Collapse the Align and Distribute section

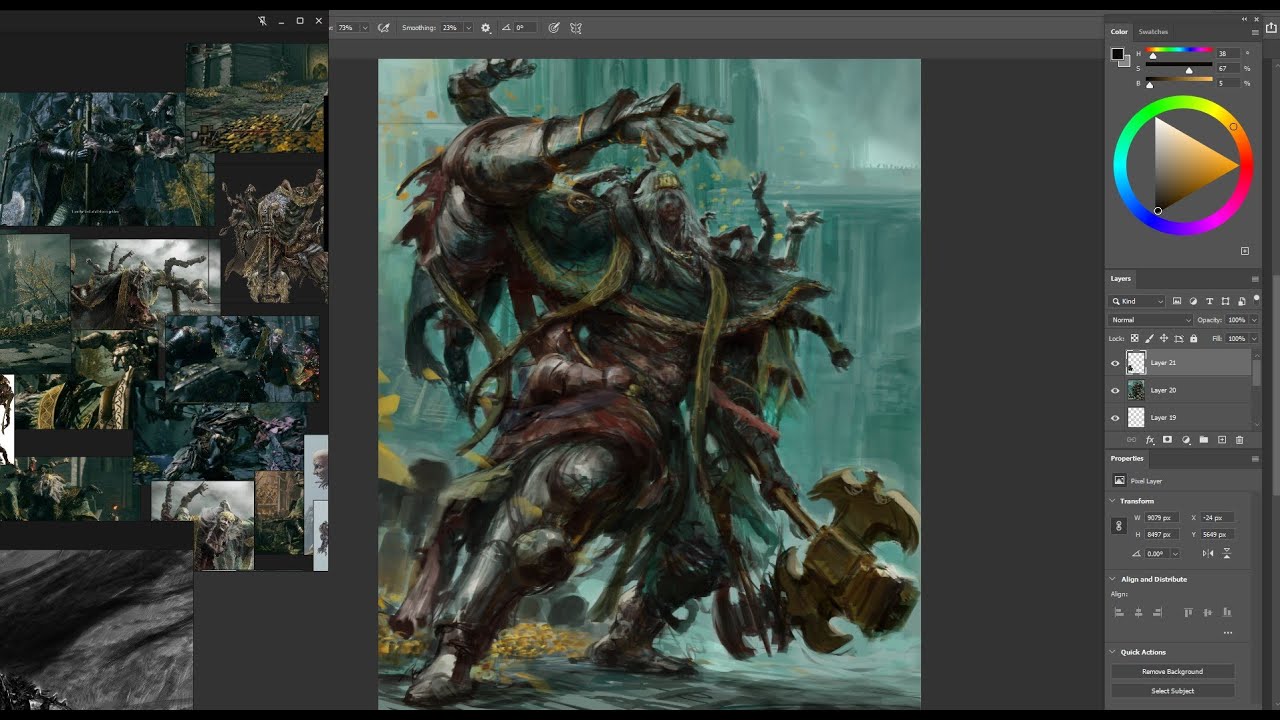pyautogui.click(x=1113, y=579)
